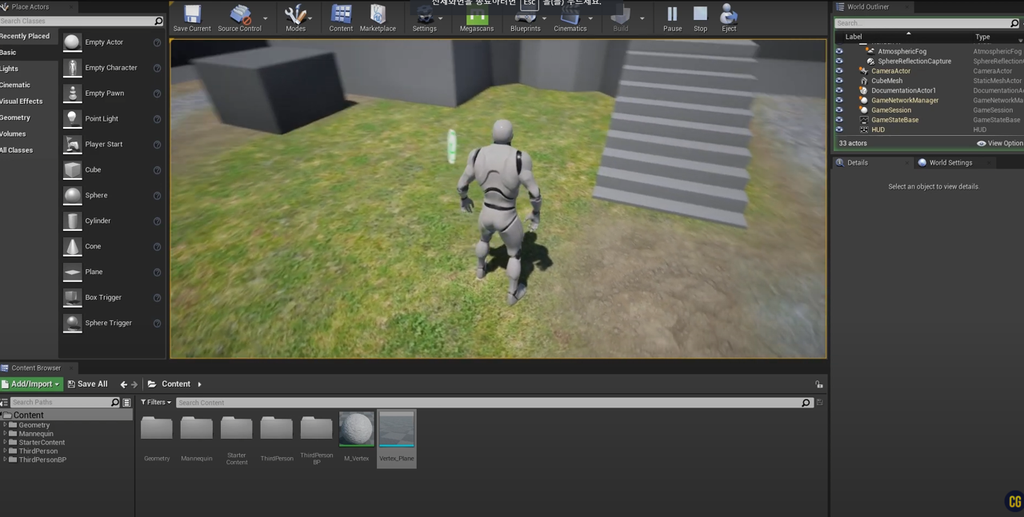Open the Modes toolbar icon
This screenshot has height=517, width=1024.
tap(295, 18)
